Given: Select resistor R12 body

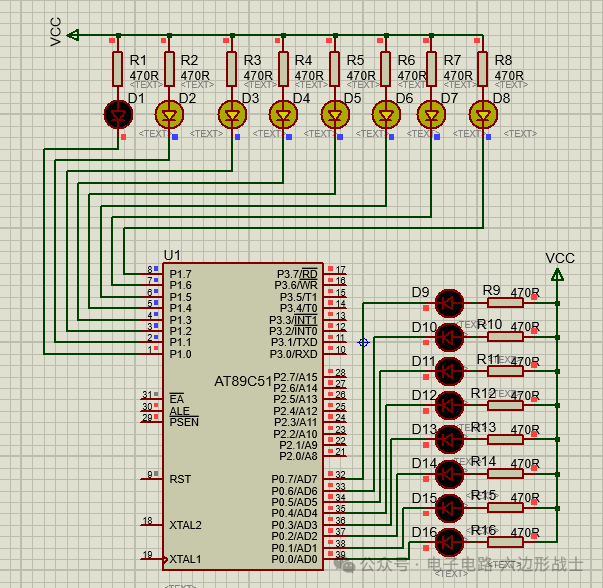Looking at the screenshot, I should [505, 405].
